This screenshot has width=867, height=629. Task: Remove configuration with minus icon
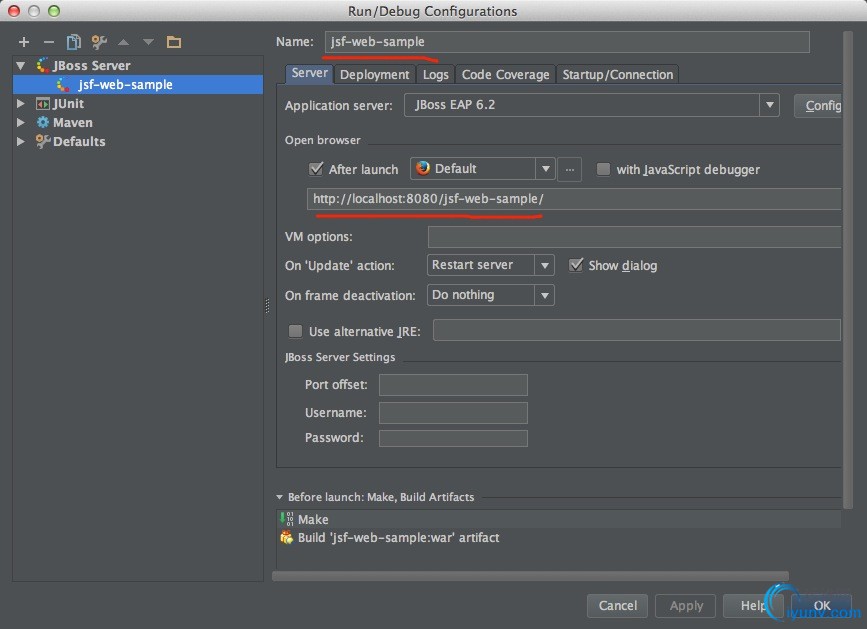(49, 42)
